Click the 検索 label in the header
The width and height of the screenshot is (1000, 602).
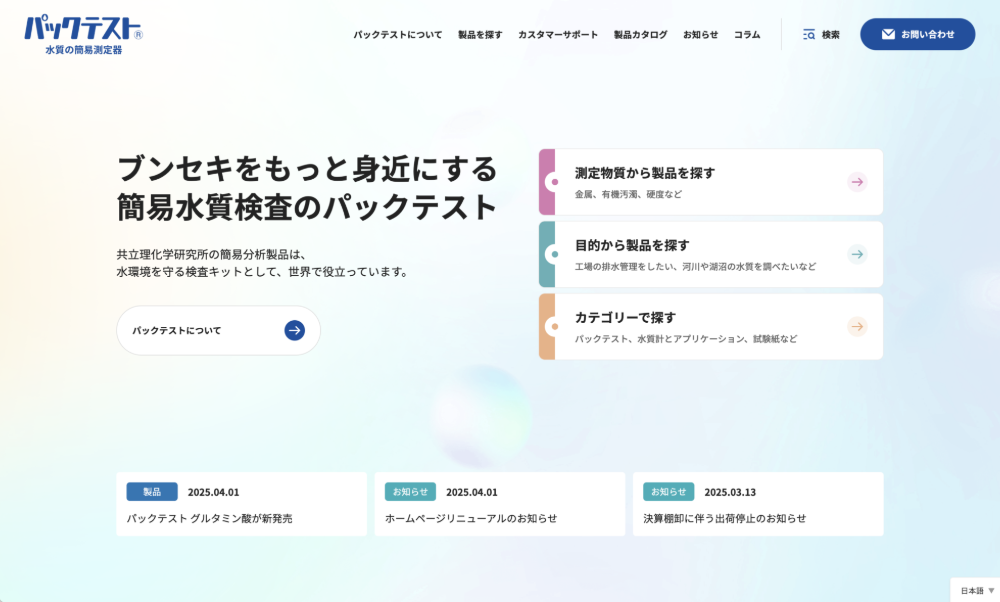coord(830,34)
